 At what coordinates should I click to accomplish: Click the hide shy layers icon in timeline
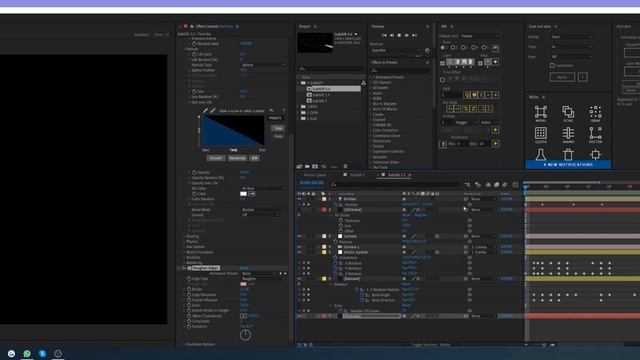point(488,185)
